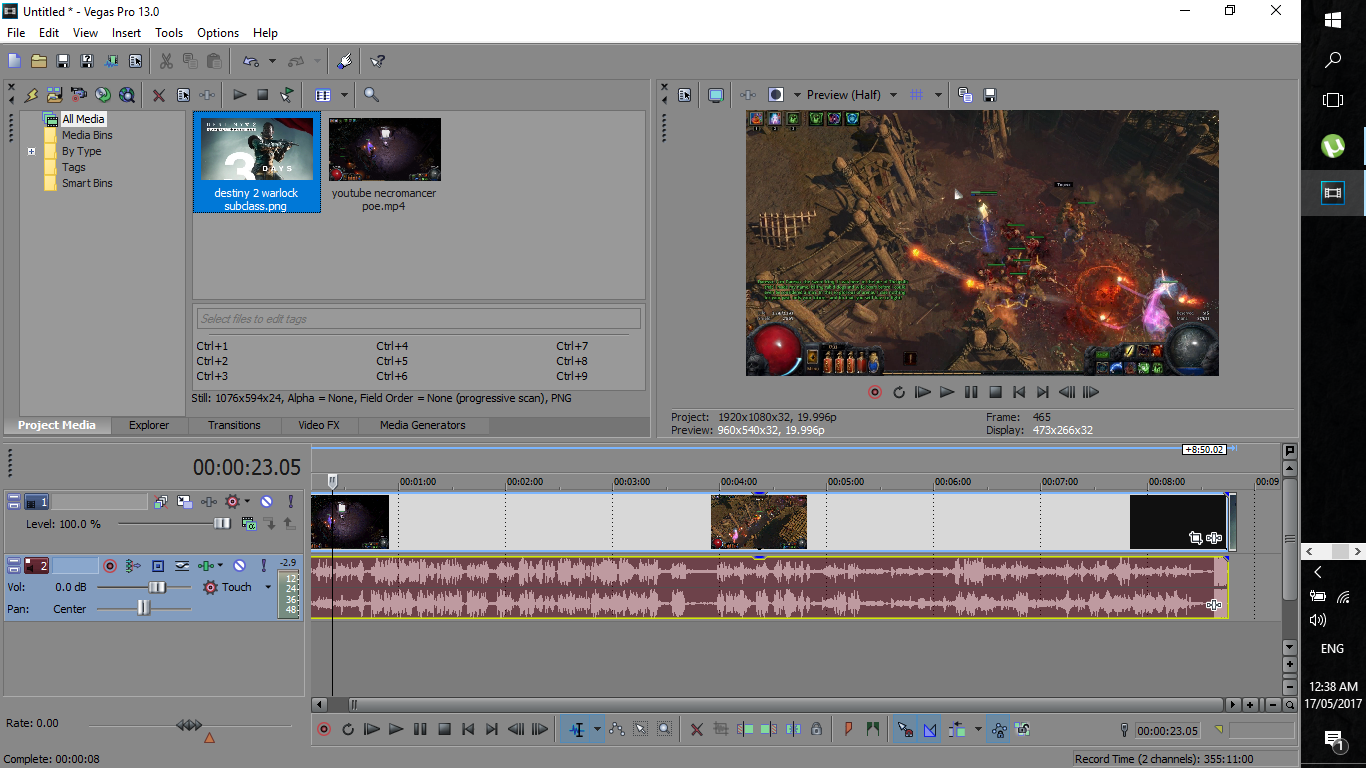Arm audio track 2 for record
This screenshot has height=768, width=1366.
tap(110, 566)
